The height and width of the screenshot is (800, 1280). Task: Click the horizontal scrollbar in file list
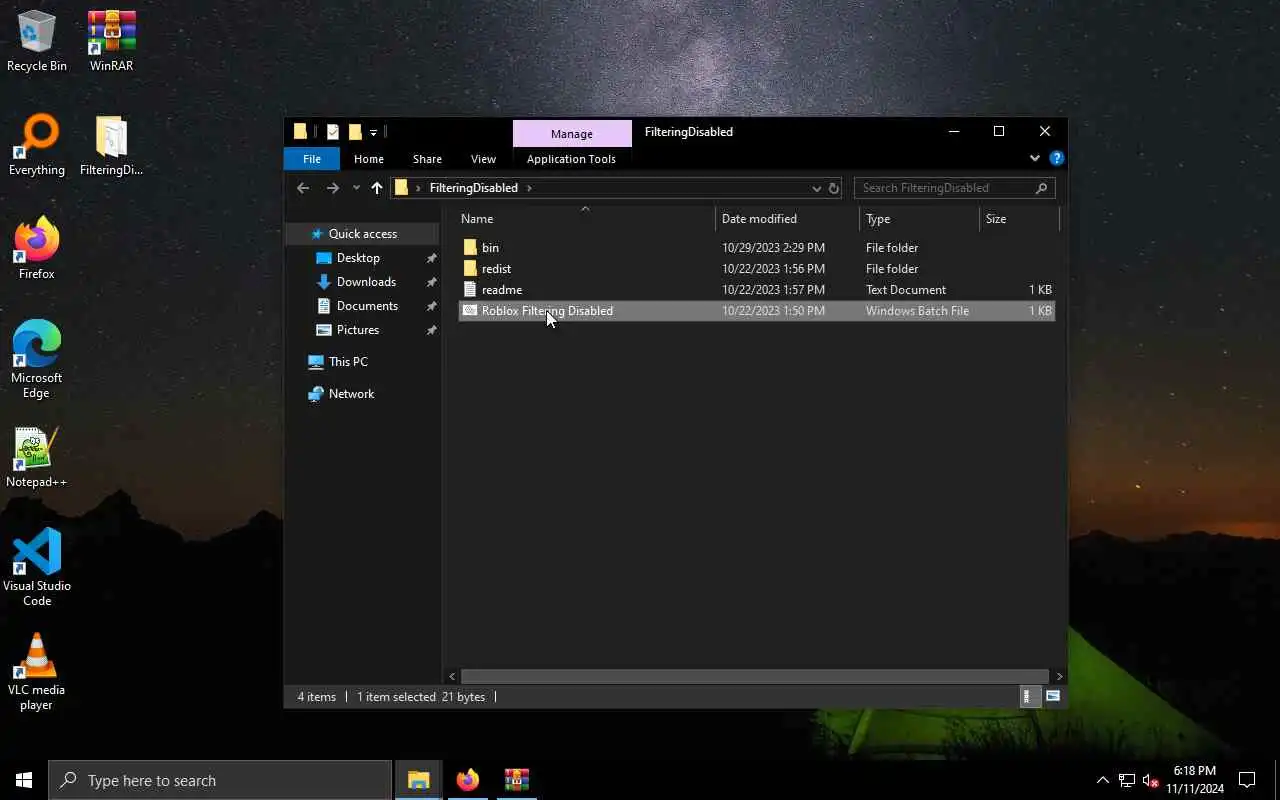coord(755,676)
